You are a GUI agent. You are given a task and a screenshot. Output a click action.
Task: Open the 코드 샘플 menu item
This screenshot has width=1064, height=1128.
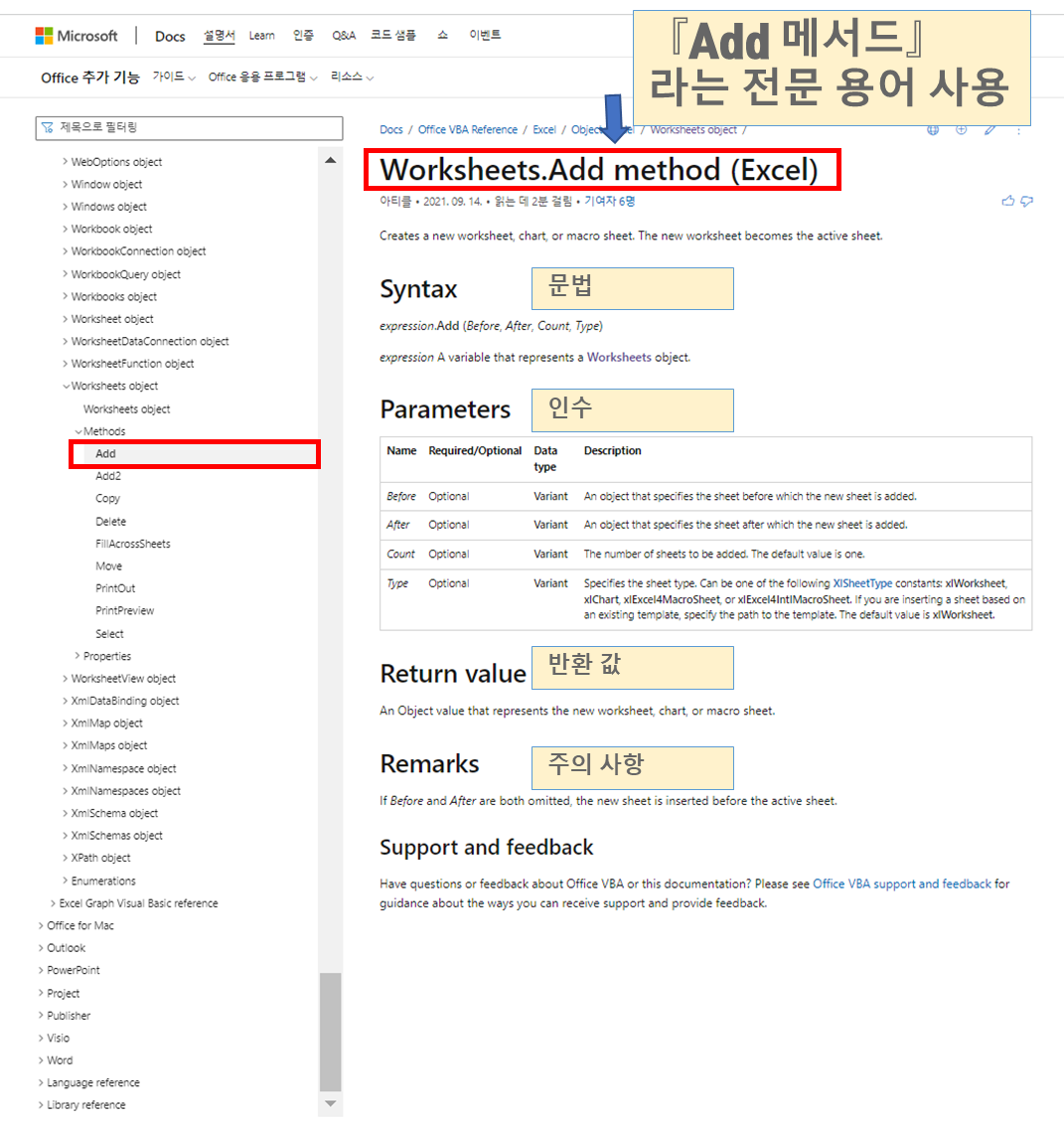[x=393, y=35]
